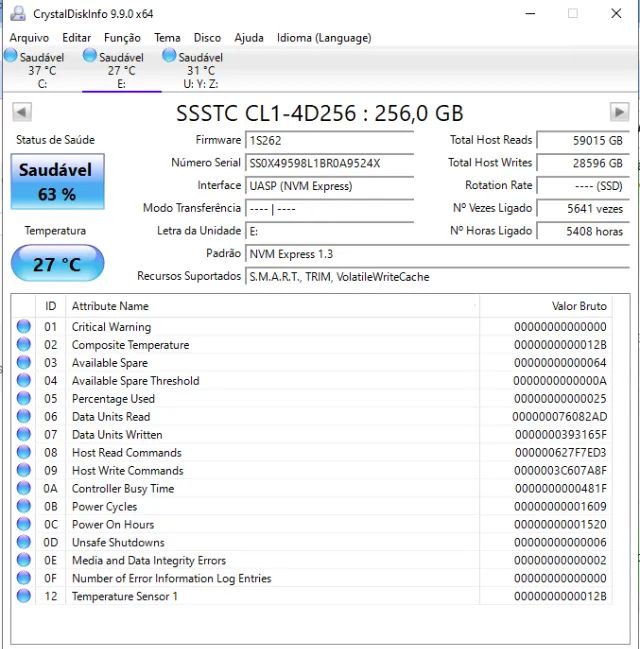
Task: Click the Attribute Name column header
Action: (272, 306)
